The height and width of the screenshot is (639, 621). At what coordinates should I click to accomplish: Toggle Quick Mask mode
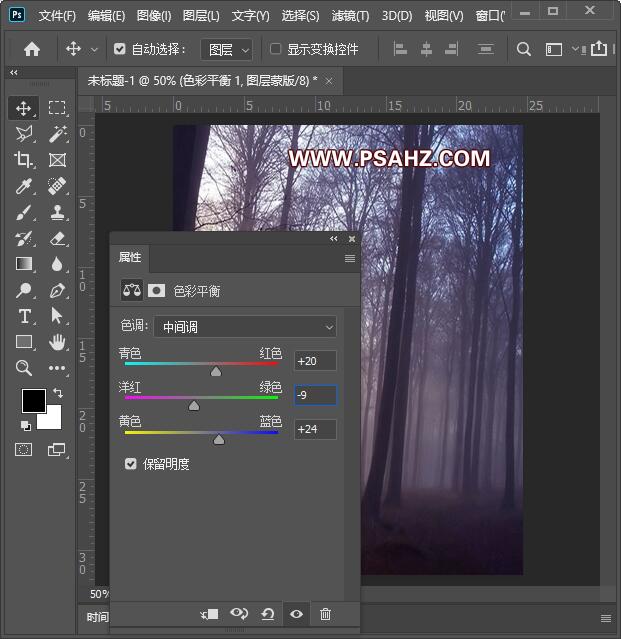click(x=23, y=450)
